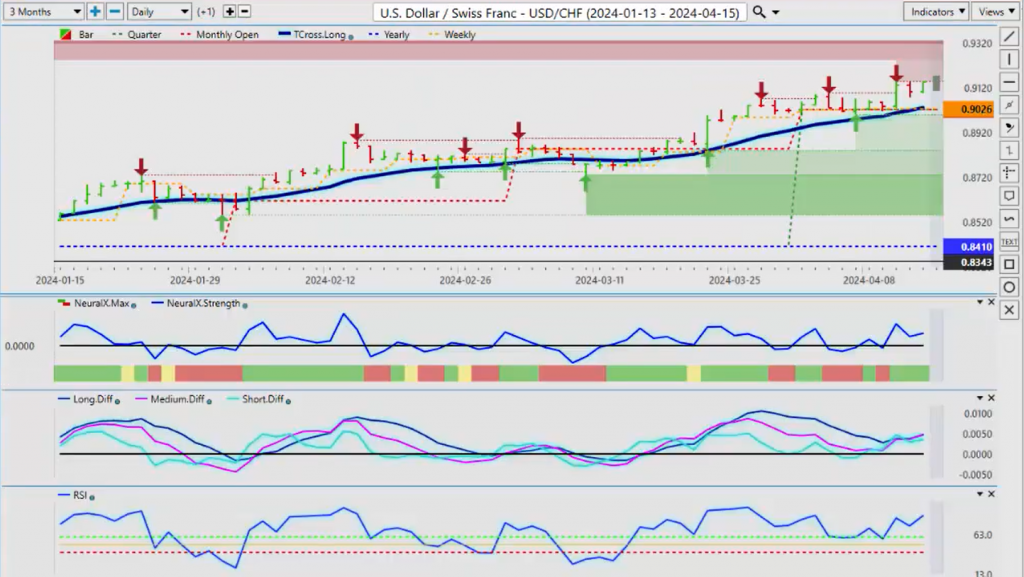Click the Bar legend color swatch
Screen dimensions: 1024x577
(x=65, y=35)
